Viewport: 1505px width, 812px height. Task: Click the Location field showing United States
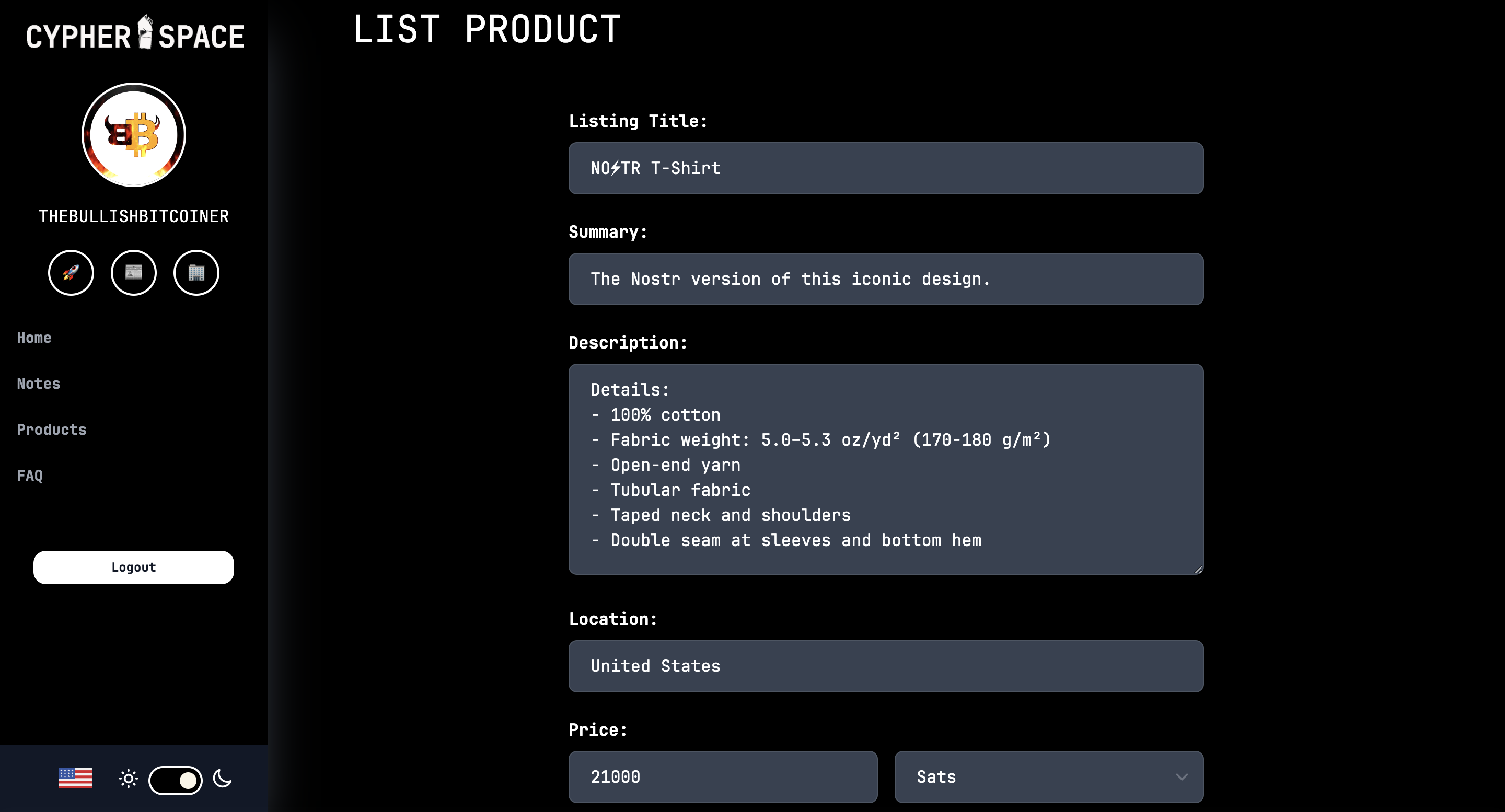[886, 666]
